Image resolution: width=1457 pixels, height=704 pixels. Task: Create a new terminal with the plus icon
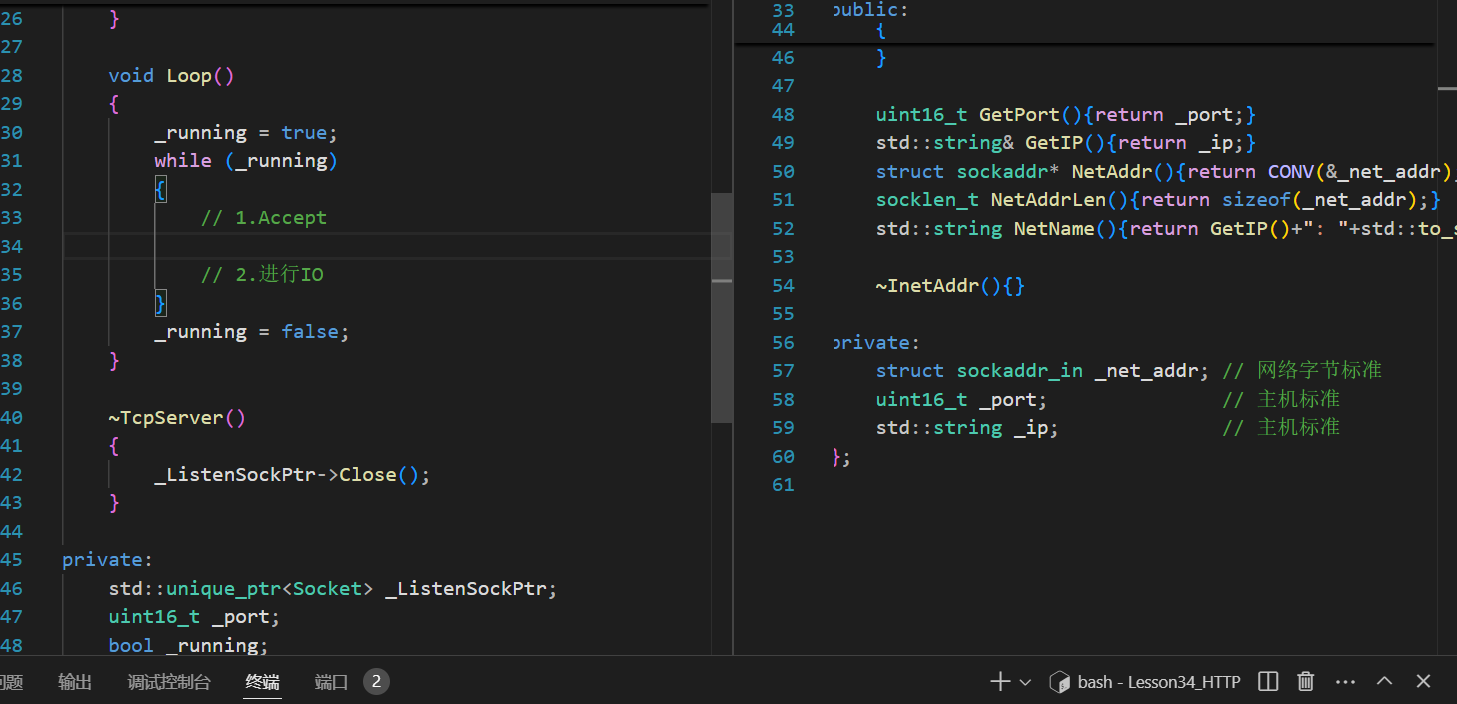[999, 682]
